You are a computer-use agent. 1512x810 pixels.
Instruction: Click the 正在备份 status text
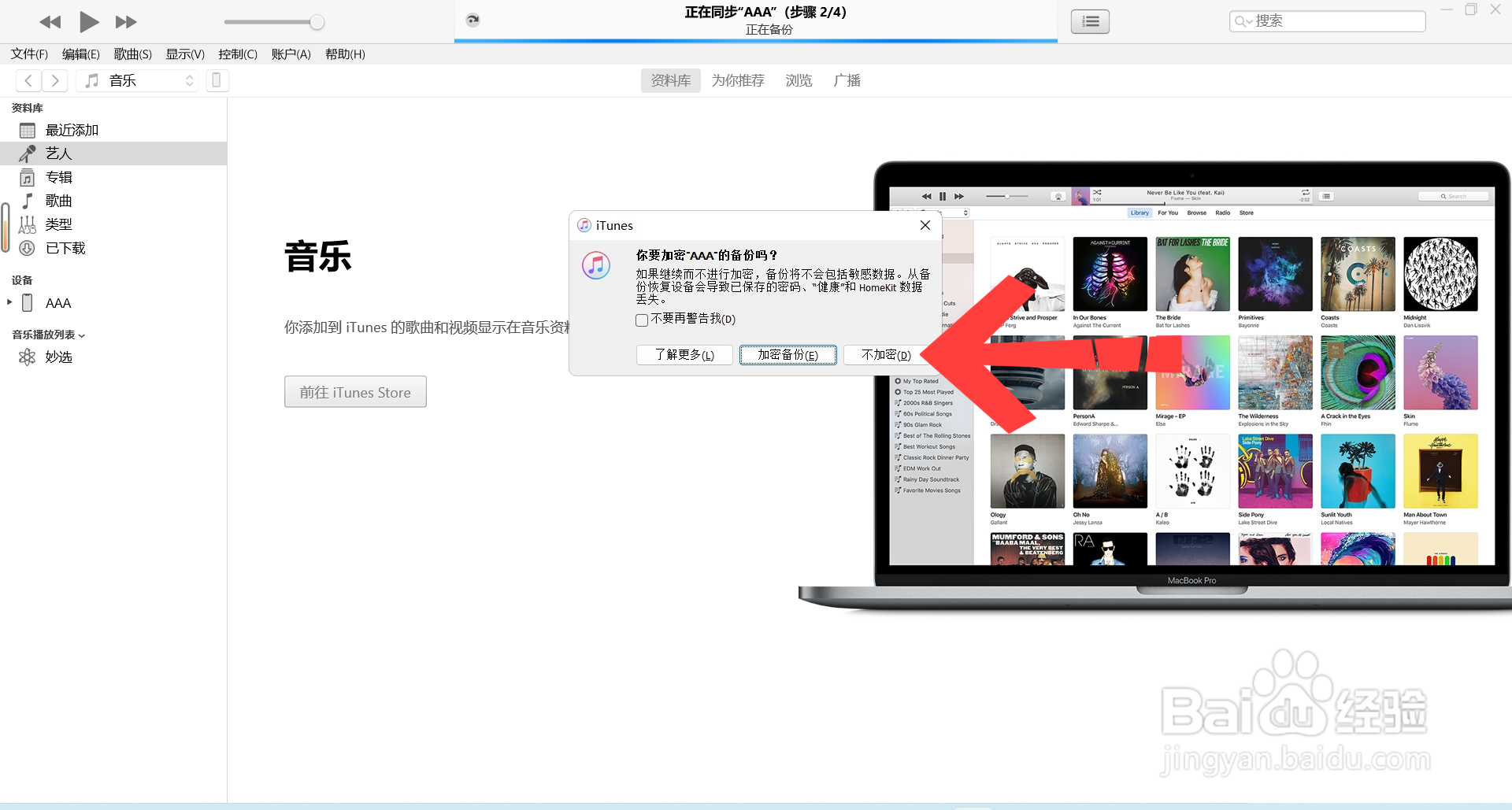coord(769,30)
